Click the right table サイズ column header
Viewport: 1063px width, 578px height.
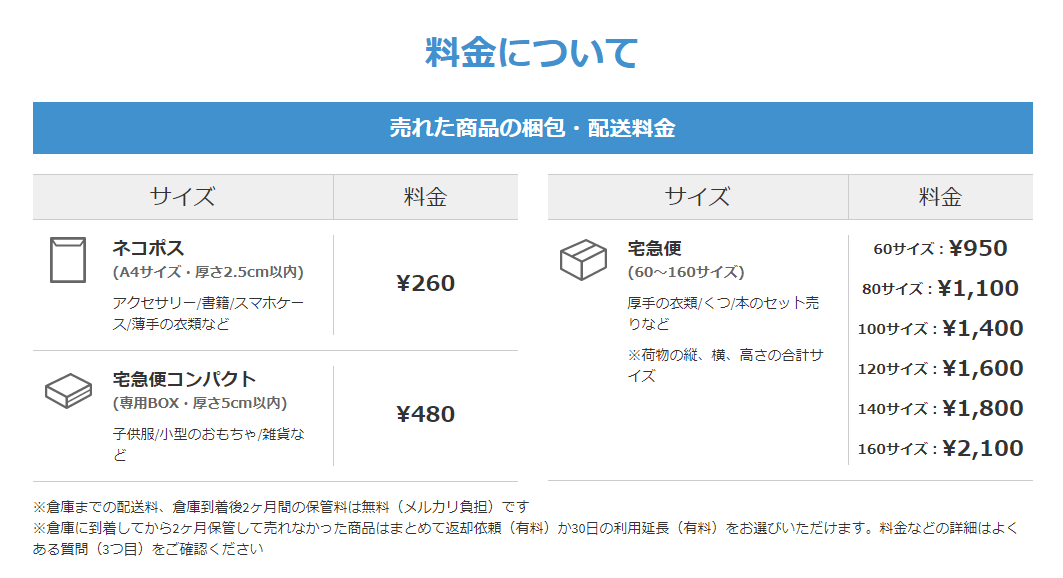698,197
